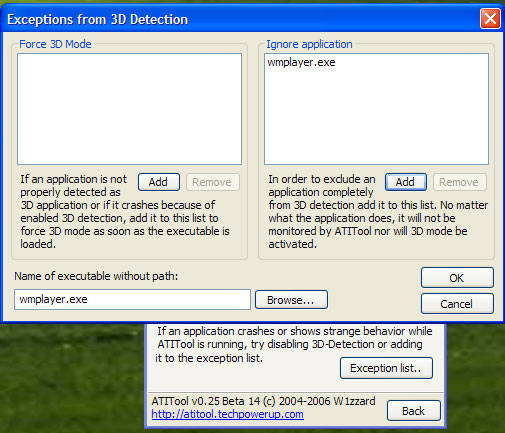Cancel the exceptions dialog

[x=457, y=304]
